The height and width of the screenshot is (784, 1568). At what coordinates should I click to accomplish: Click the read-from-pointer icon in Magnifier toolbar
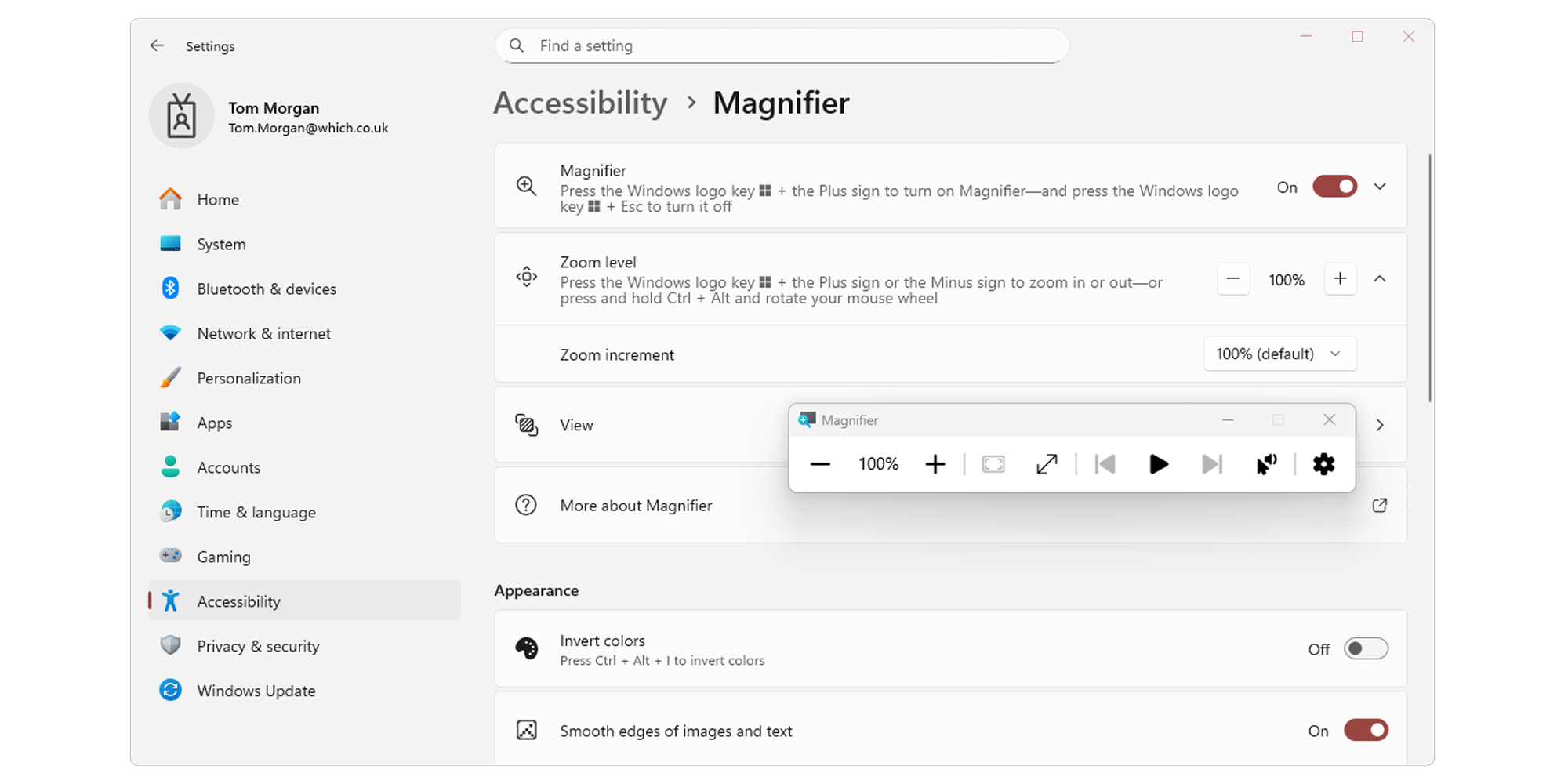pyautogui.click(x=1267, y=463)
